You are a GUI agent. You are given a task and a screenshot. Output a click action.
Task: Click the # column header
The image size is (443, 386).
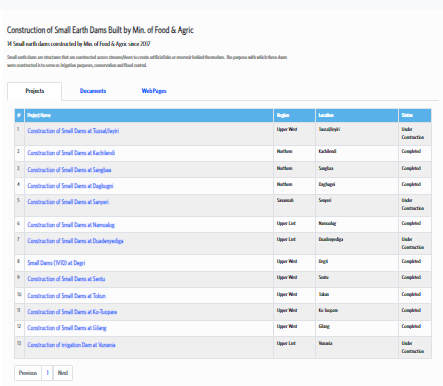(x=19, y=115)
